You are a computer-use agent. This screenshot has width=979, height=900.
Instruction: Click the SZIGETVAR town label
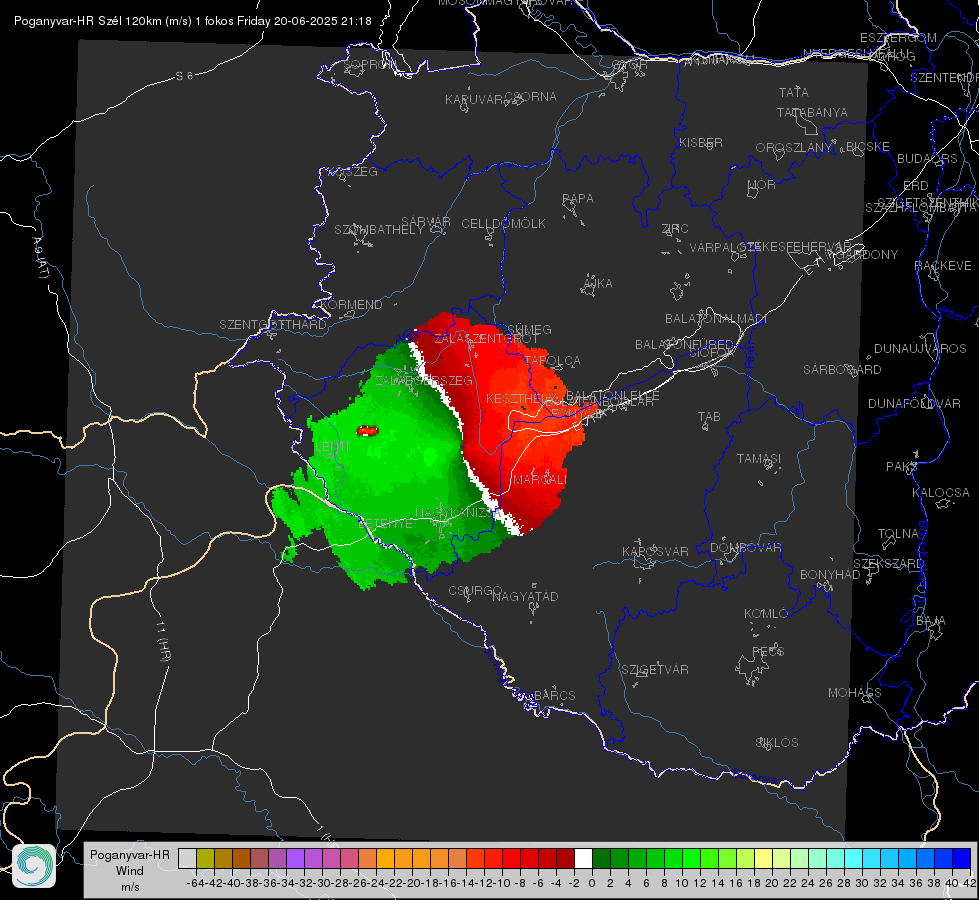(654, 670)
